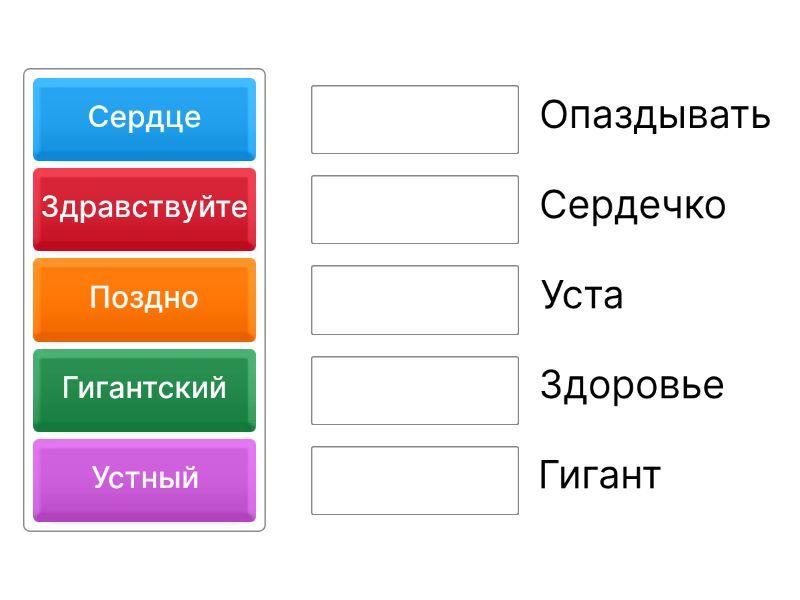Viewport: 800px width, 600px height.
Task: Choose the empty box beside Здоровье
Action: pyautogui.click(x=415, y=390)
